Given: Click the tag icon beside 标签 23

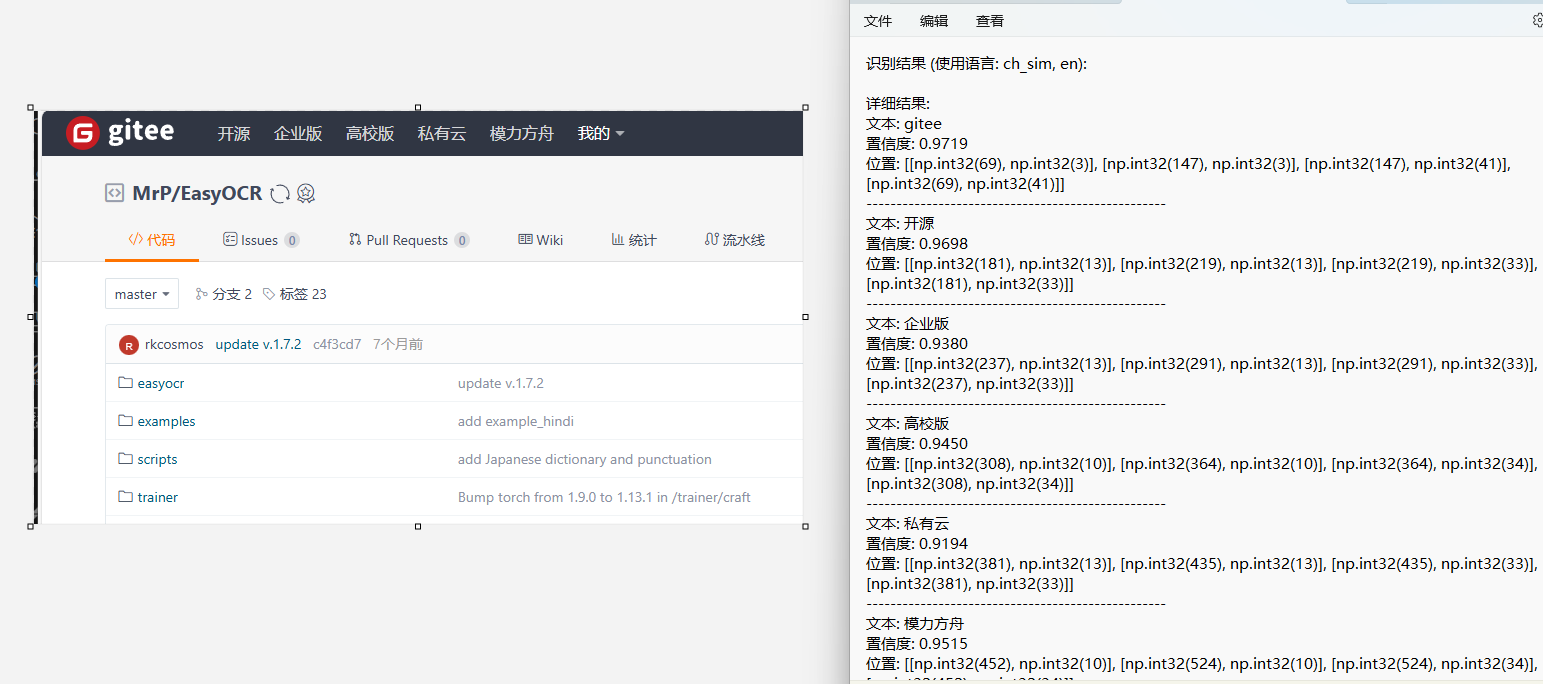Looking at the screenshot, I should [x=267, y=293].
